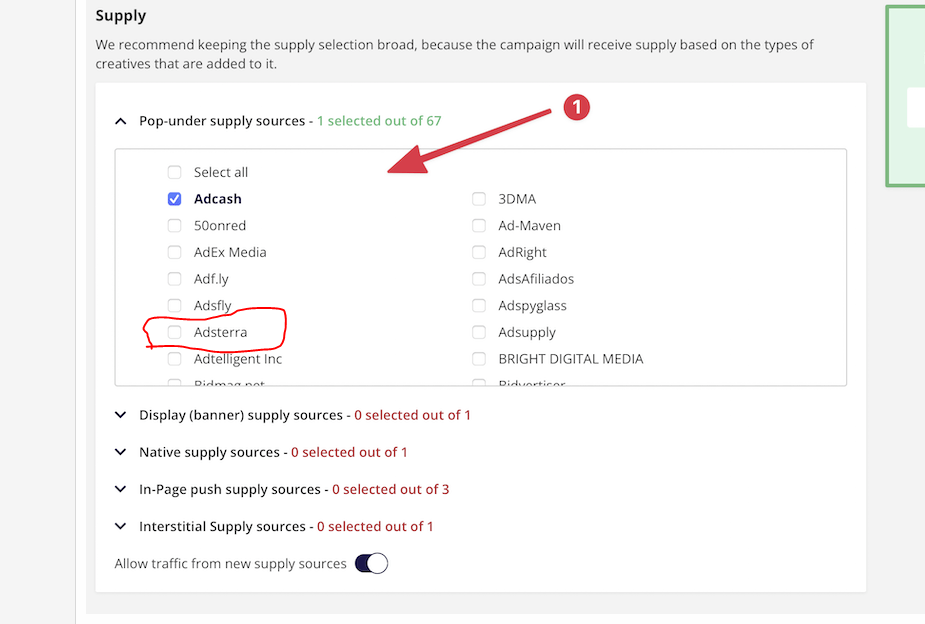925x624 pixels.
Task: Collapse the Pop-under supply sources section
Action: pyautogui.click(x=120, y=121)
